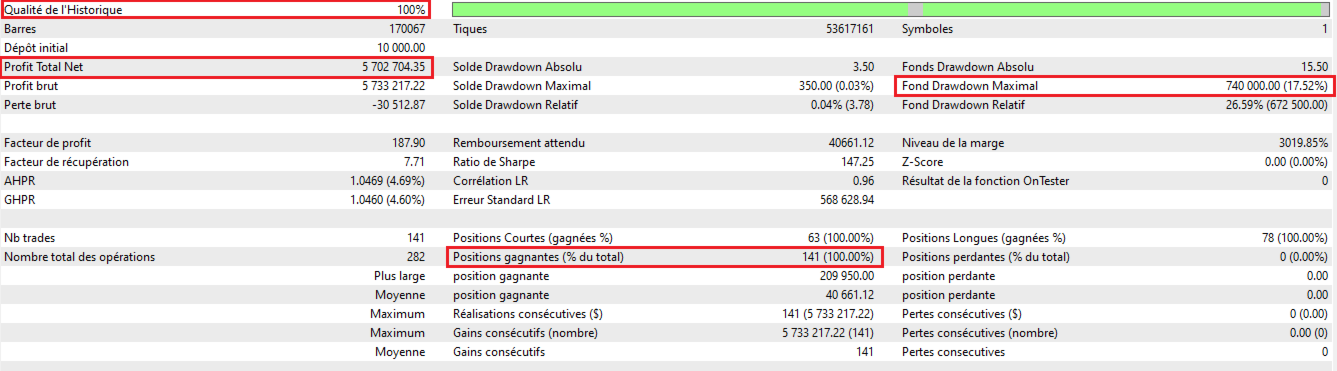Select the 'Remboursement attendu' label
1337x371 pixels.
pos(518,143)
